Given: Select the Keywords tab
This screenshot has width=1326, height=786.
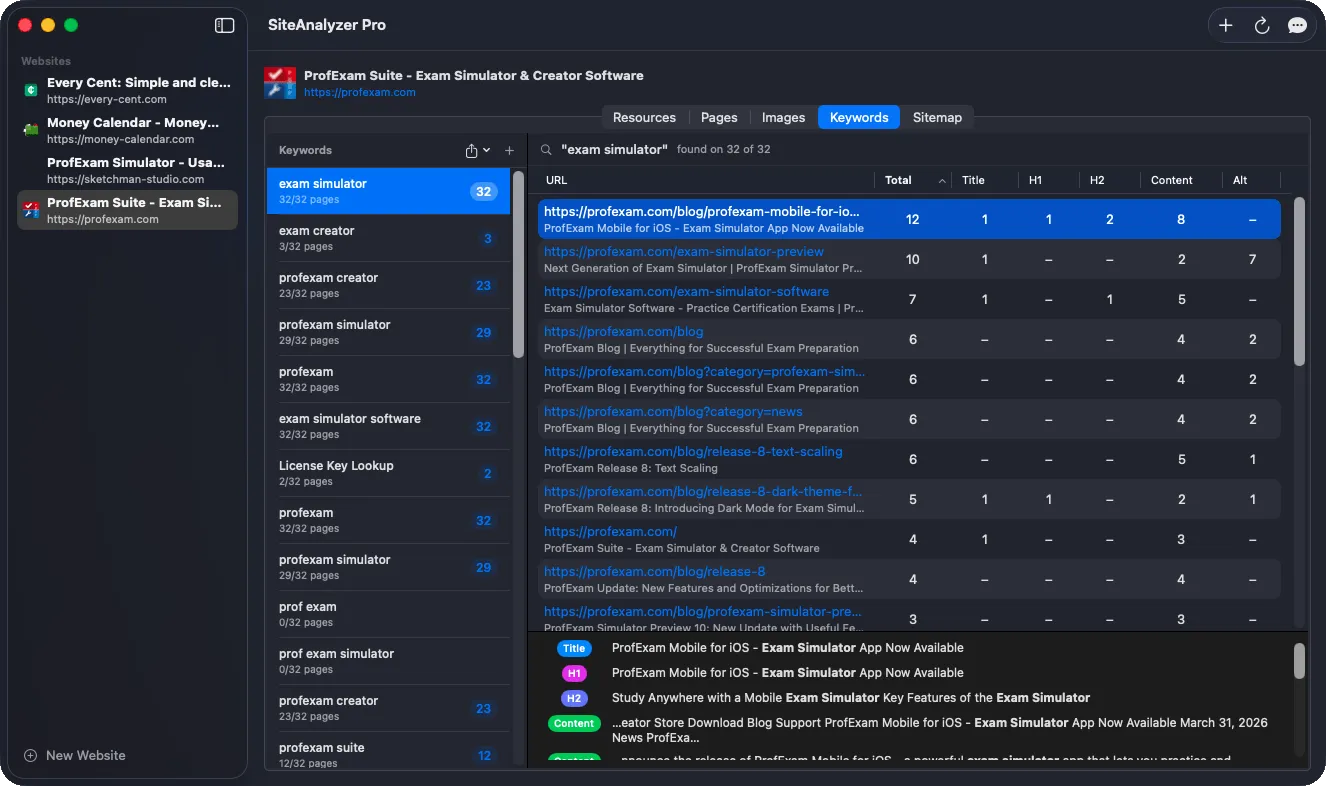Looking at the screenshot, I should point(859,117).
